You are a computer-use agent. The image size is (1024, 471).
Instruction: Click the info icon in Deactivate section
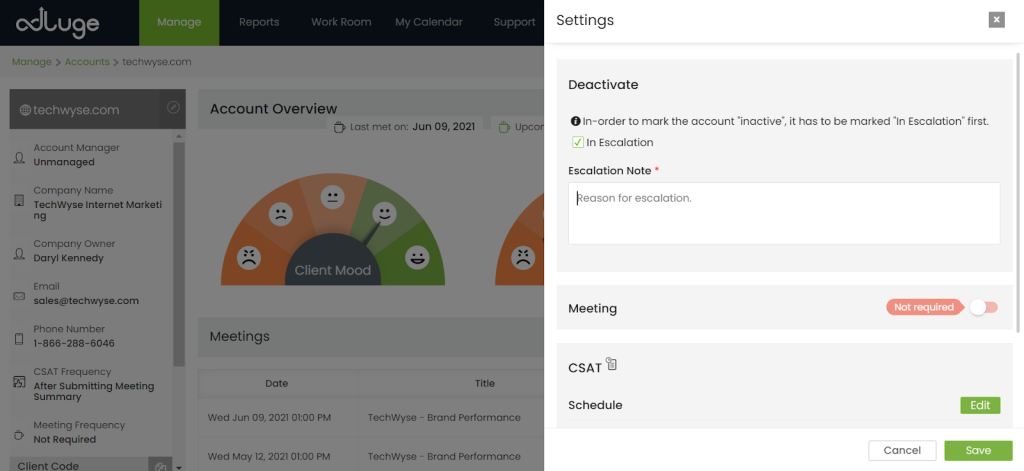tap(575, 121)
